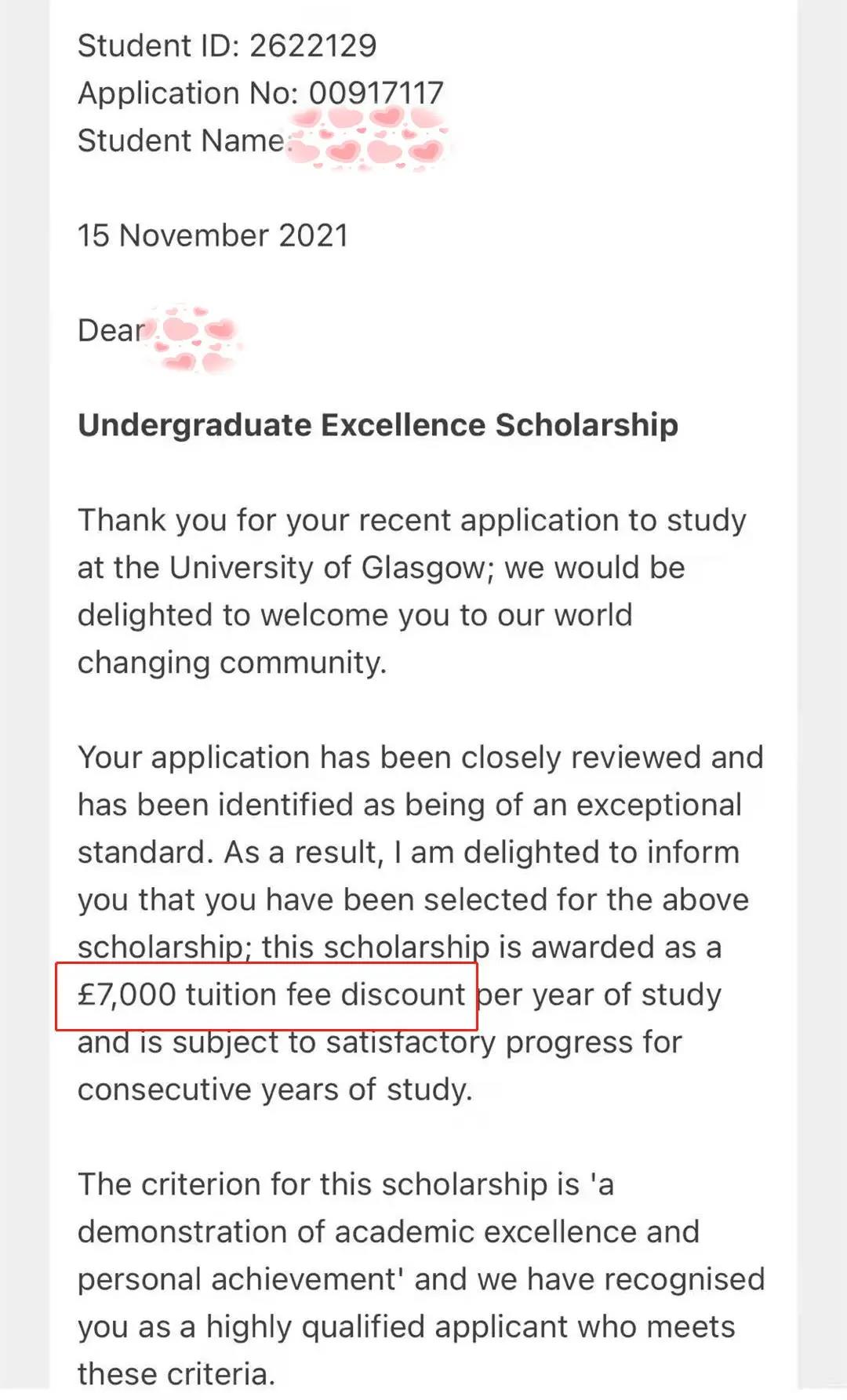Click The criterion for this scholarship line
The width and height of the screenshot is (847, 1400).
(345, 1184)
